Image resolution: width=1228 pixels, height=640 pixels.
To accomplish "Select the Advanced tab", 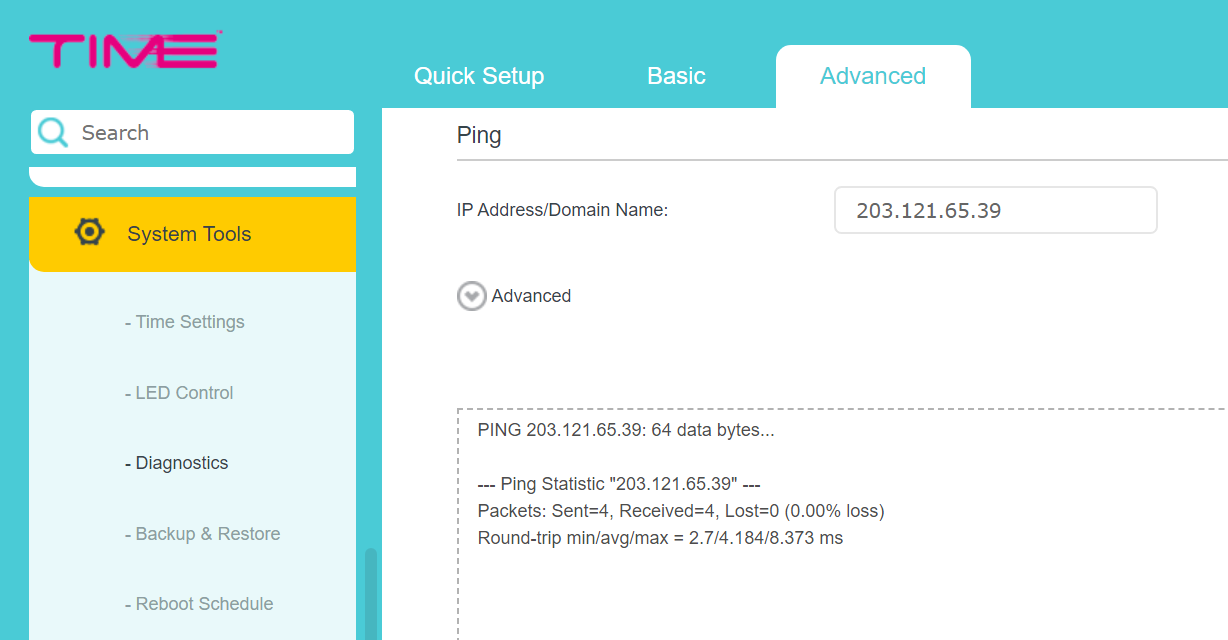I will [873, 76].
